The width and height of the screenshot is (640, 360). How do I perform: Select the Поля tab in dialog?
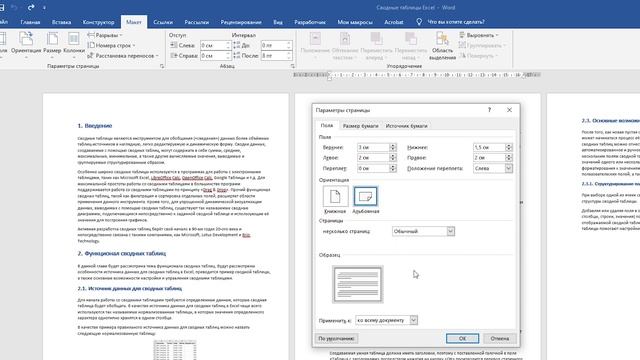[x=327, y=125]
